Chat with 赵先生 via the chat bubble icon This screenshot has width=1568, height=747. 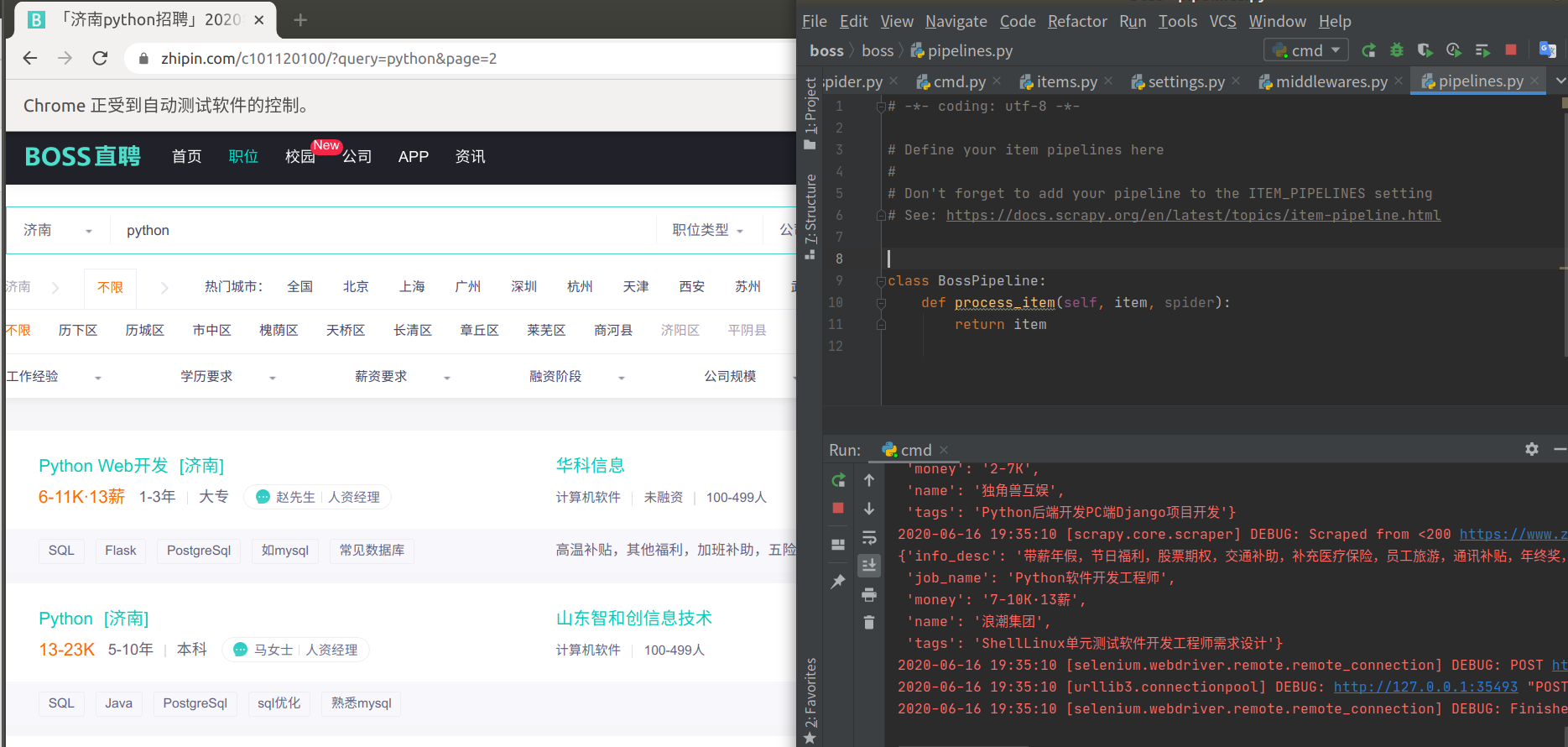[x=263, y=497]
